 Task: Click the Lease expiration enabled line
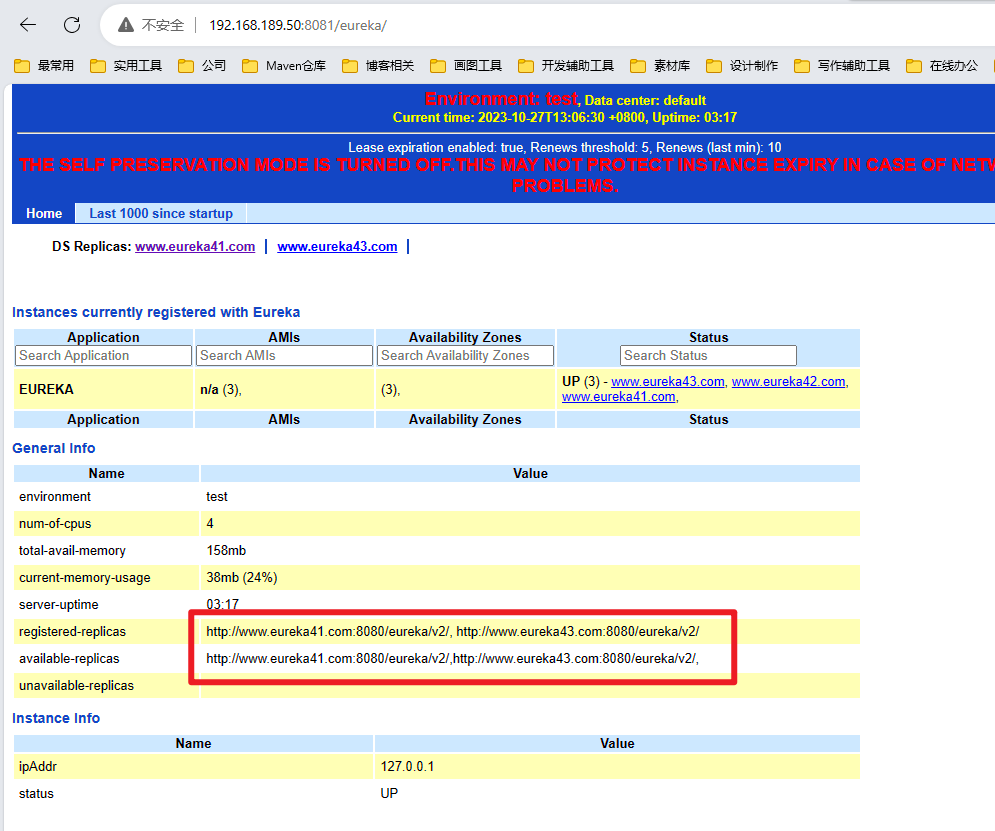tap(565, 147)
